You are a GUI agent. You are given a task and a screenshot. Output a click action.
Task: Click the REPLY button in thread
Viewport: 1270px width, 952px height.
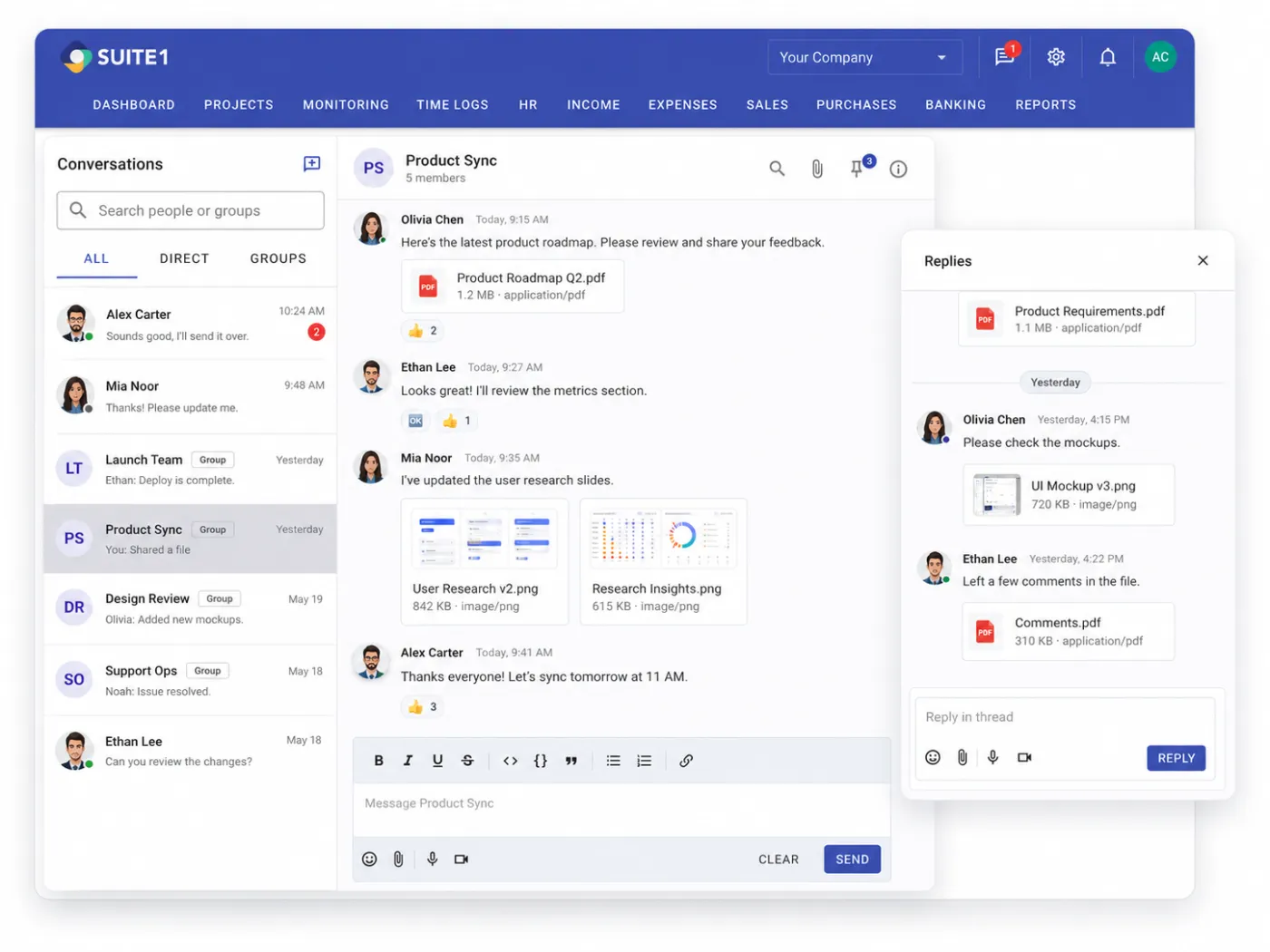pyautogui.click(x=1176, y=758)
